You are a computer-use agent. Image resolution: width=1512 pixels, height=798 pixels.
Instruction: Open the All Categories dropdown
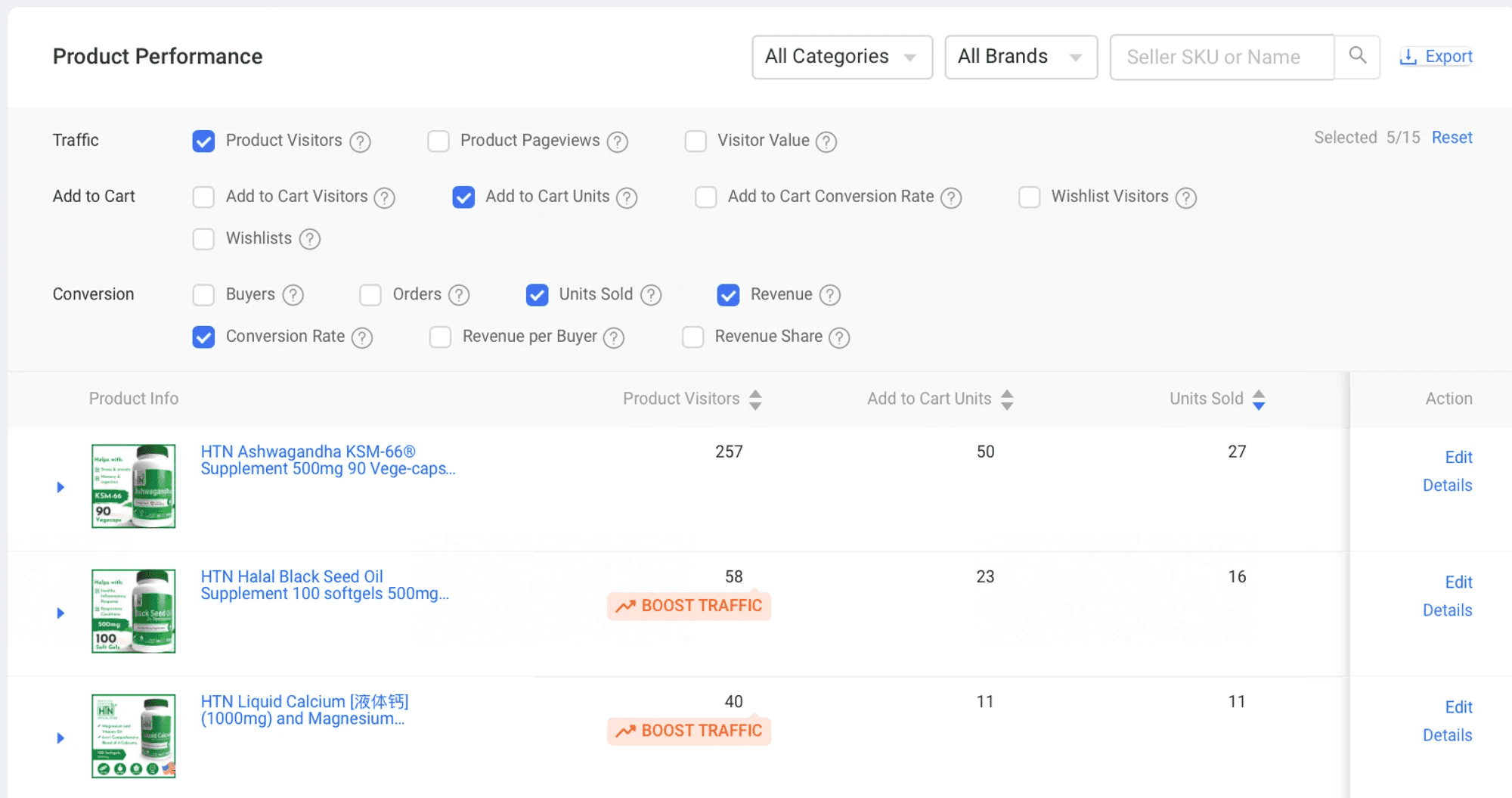pos(841,57)
